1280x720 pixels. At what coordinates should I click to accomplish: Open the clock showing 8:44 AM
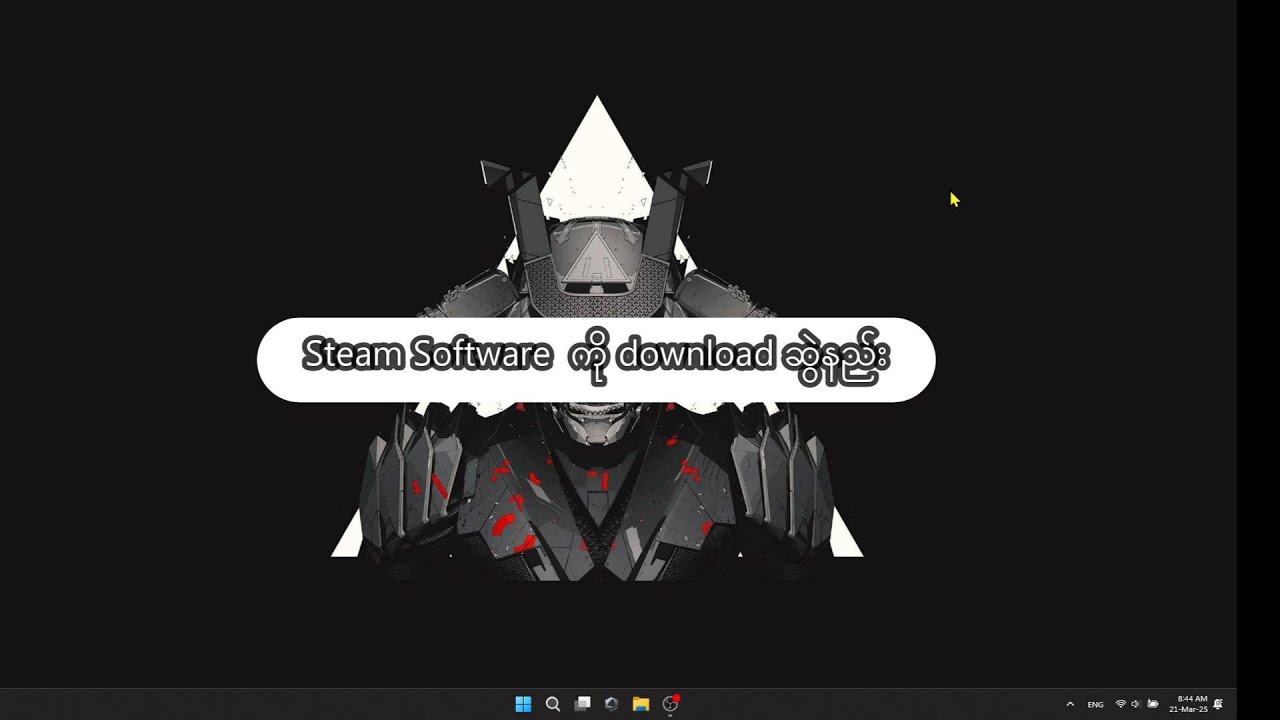pos(1189,704)
